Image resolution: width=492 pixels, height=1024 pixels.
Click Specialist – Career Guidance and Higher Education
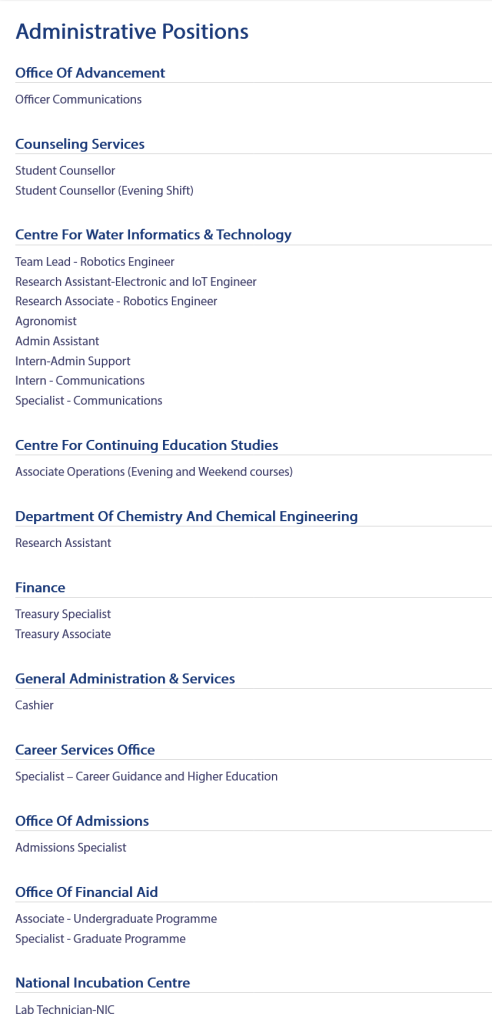click(146, 776)
